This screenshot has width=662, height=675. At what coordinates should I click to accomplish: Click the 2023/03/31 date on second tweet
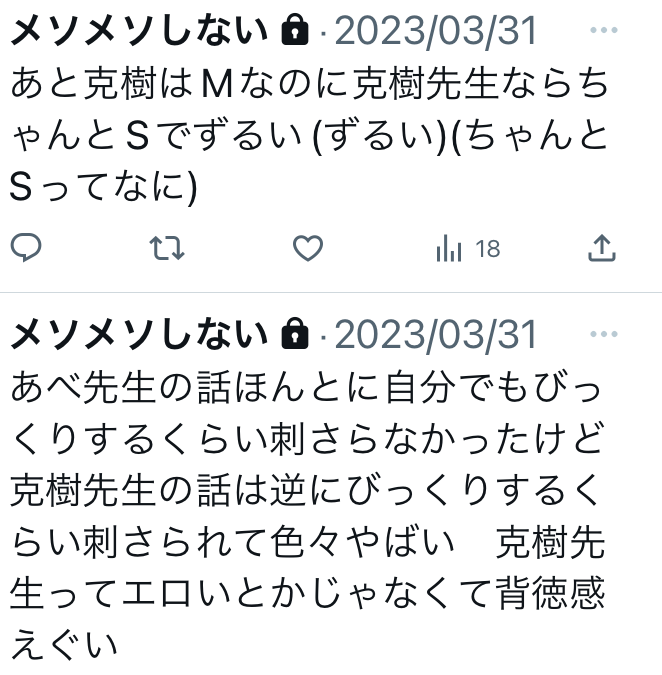pos(436,335)
